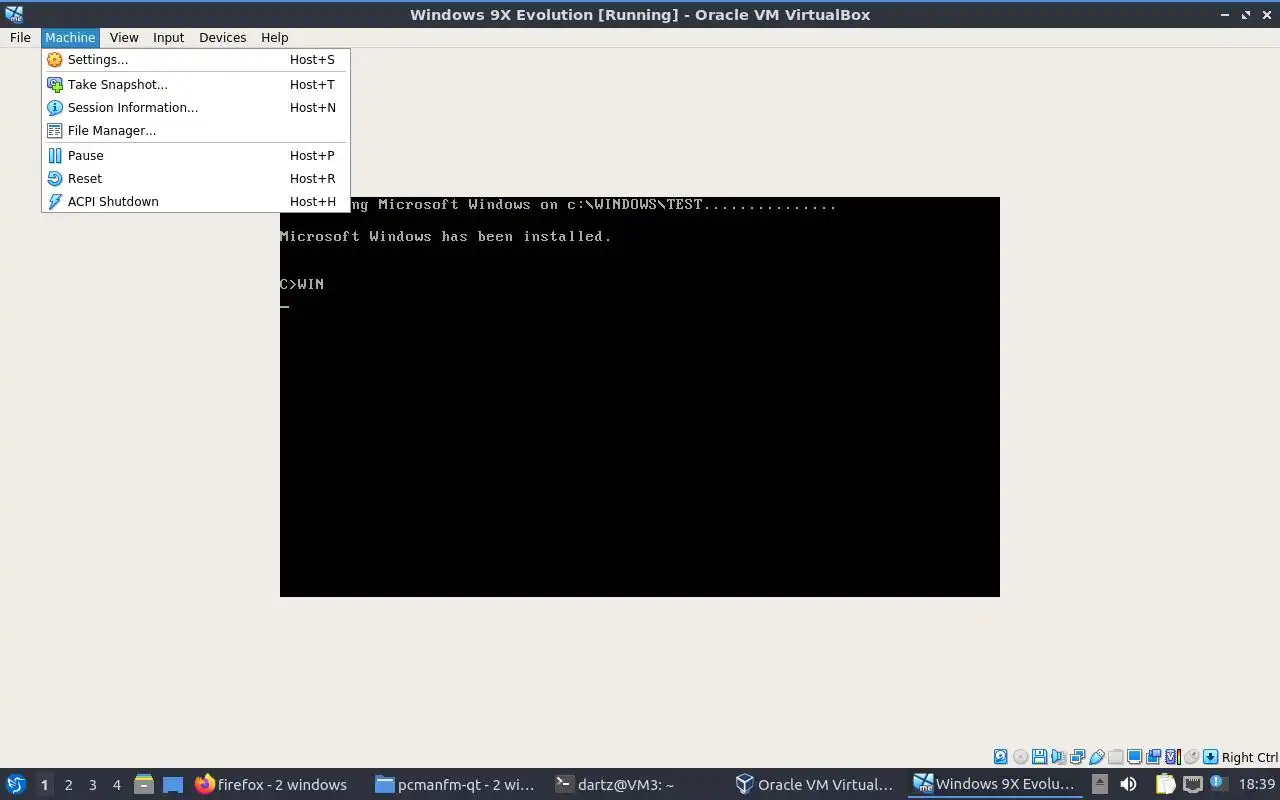1280x800 pixels.
Task: Click the shared folders status icon
Action: tap(1115, 757)
